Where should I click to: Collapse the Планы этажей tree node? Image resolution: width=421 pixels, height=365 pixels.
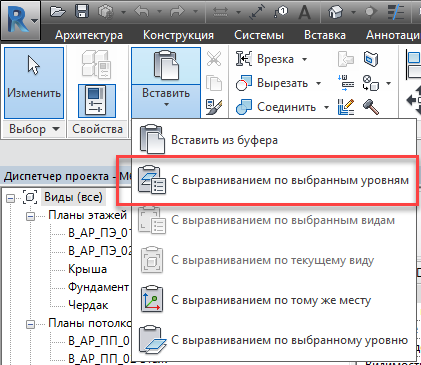pos(30,217)
